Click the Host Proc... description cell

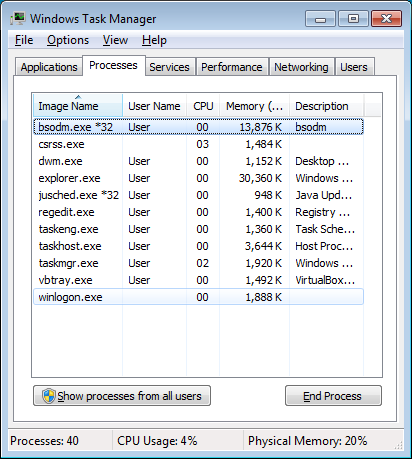324,246
